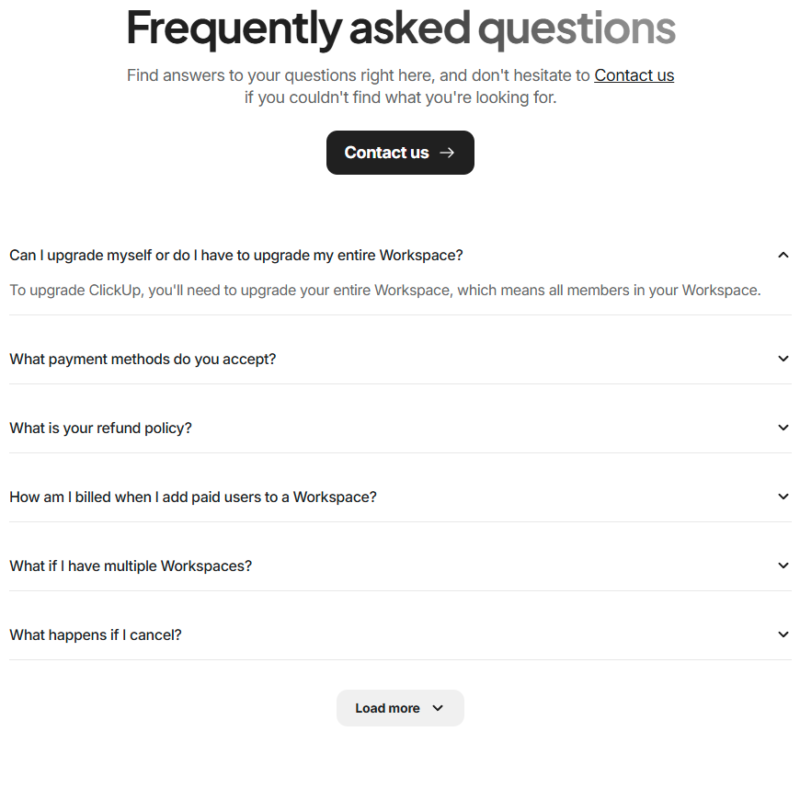Expand "What happens if I cancel?"
This screenshot has width=800, height=800.
click(96, 635)
